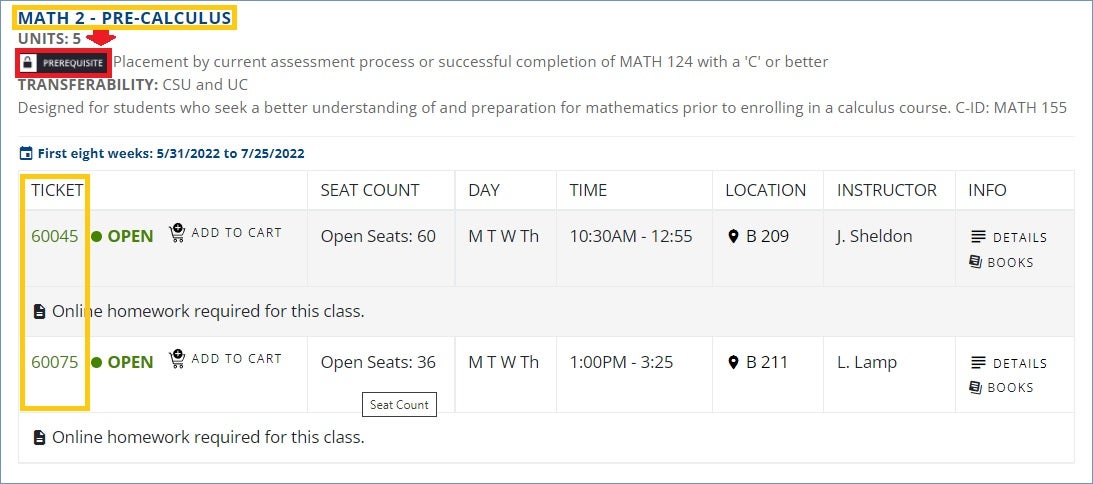Click the Instructor column header
This screenshot has height=484, width=1093.
(887, 190)
